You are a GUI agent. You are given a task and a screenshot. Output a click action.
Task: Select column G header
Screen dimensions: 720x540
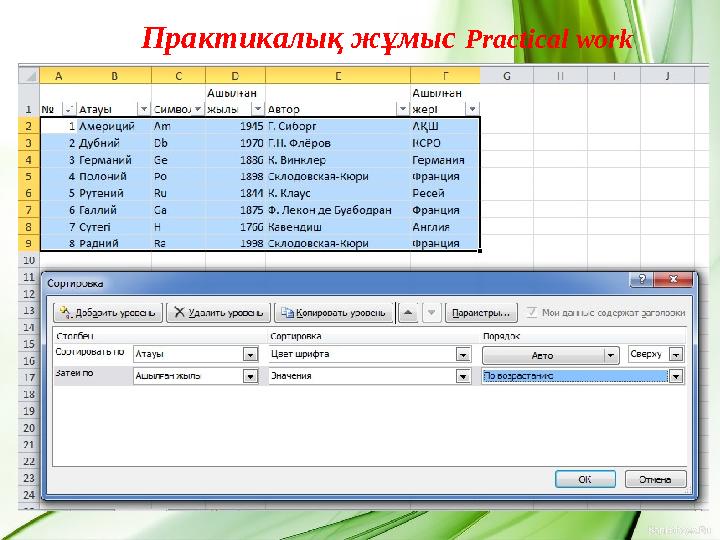coord(507,76)
